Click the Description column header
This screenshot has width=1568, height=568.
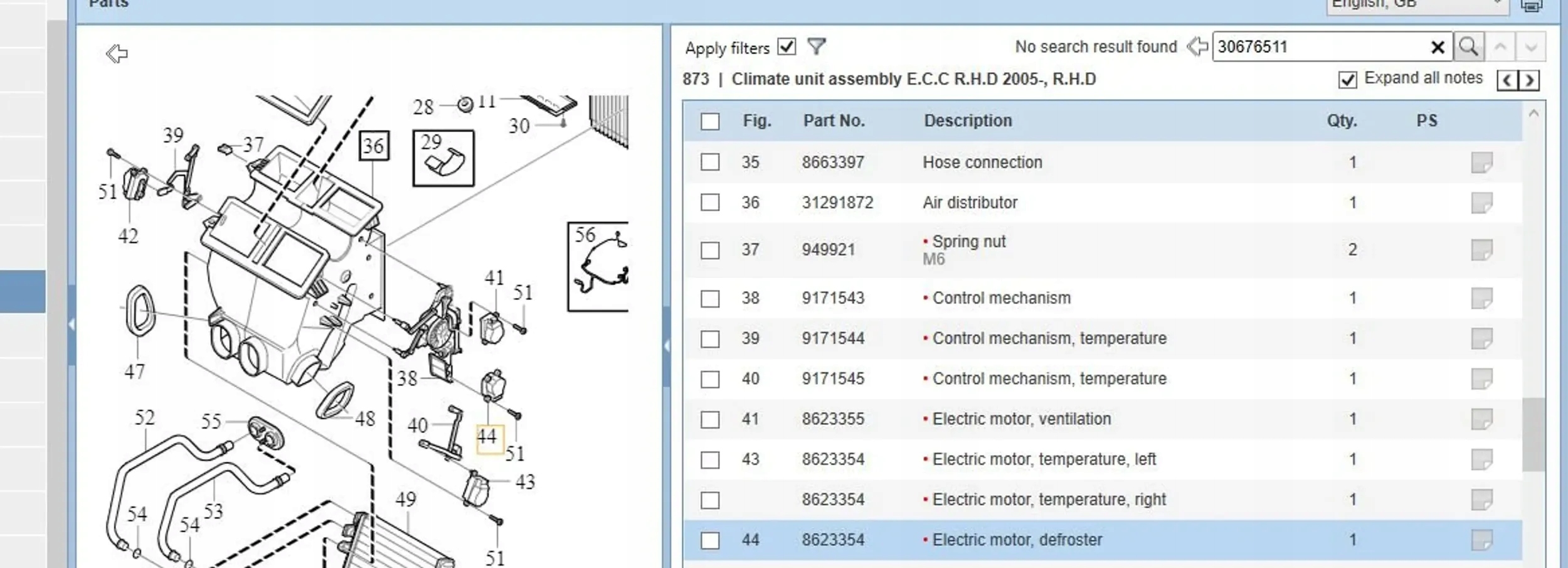click(968, 121)
